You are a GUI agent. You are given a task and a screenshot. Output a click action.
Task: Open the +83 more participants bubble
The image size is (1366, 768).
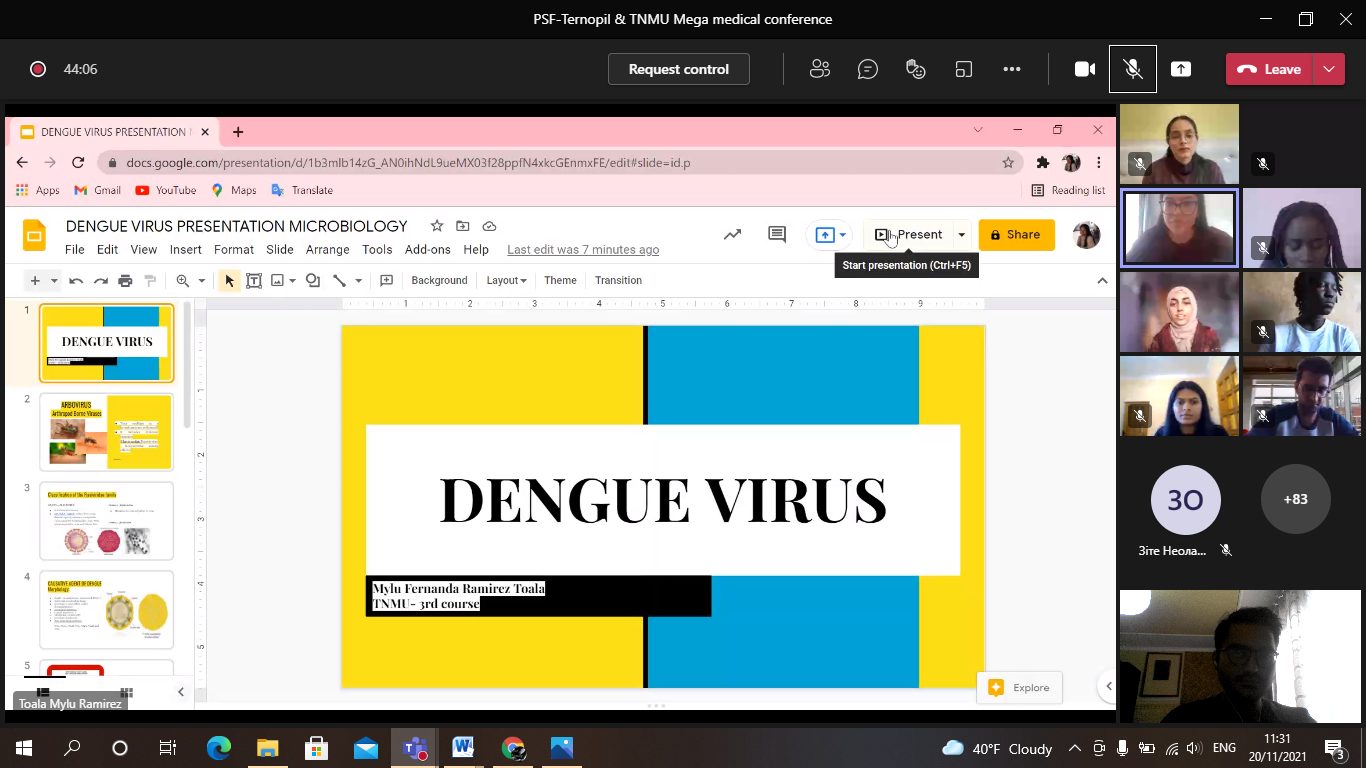tap(1295, 499)
